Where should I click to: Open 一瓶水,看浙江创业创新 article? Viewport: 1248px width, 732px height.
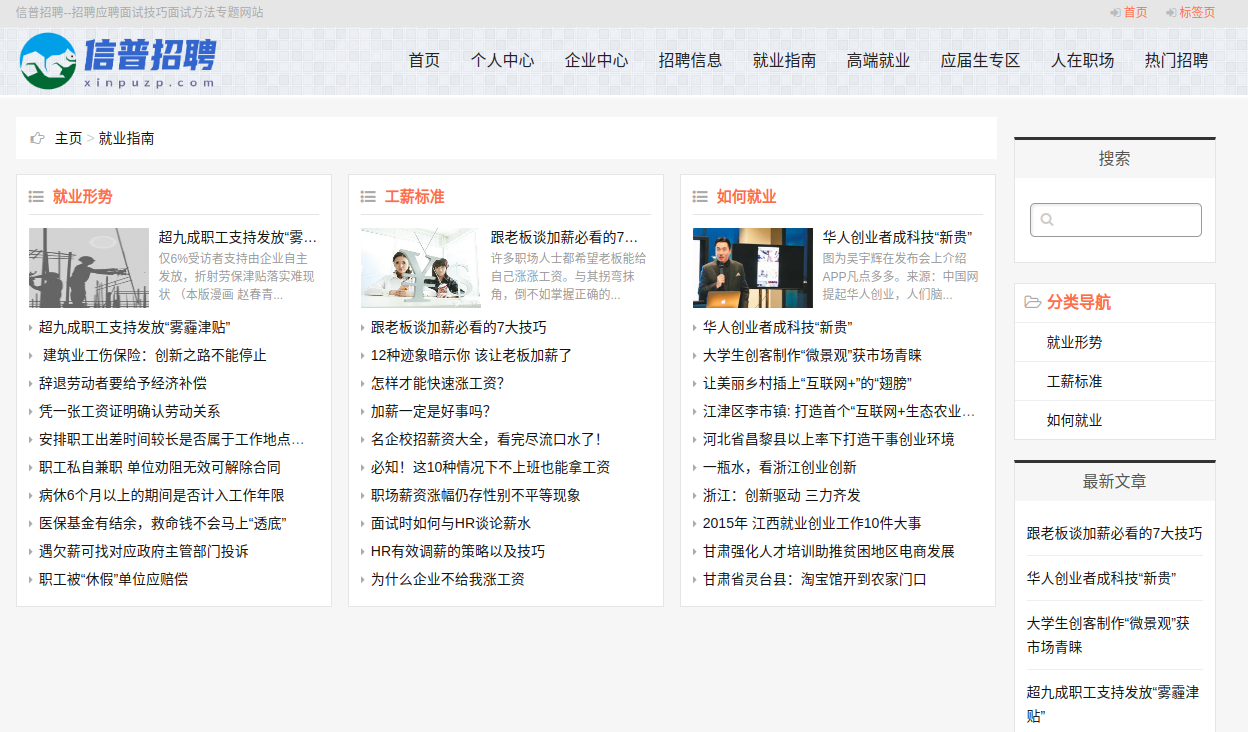click(779, 467)
